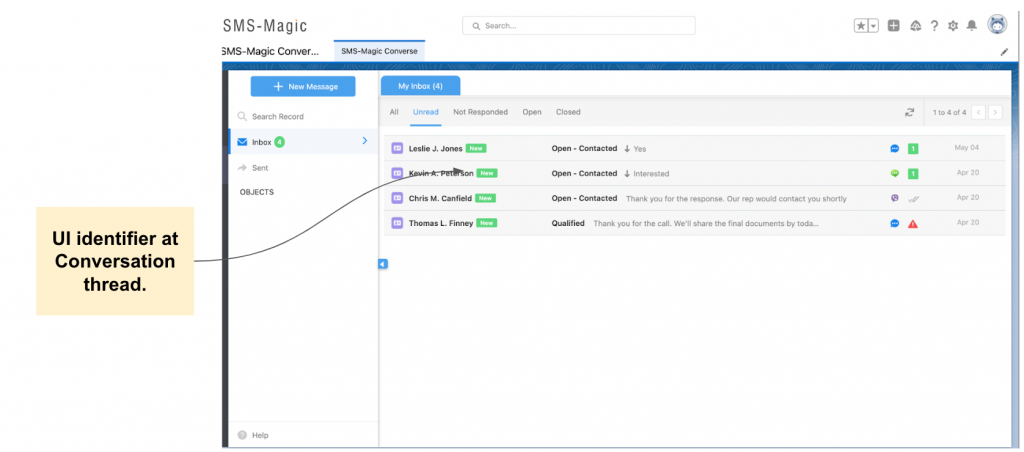Show Not Responded conversations

(480, 112)
